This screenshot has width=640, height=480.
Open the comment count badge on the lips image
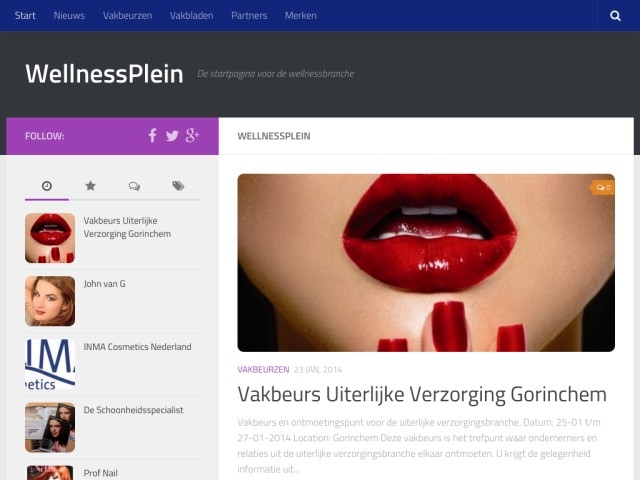point(602,187)
